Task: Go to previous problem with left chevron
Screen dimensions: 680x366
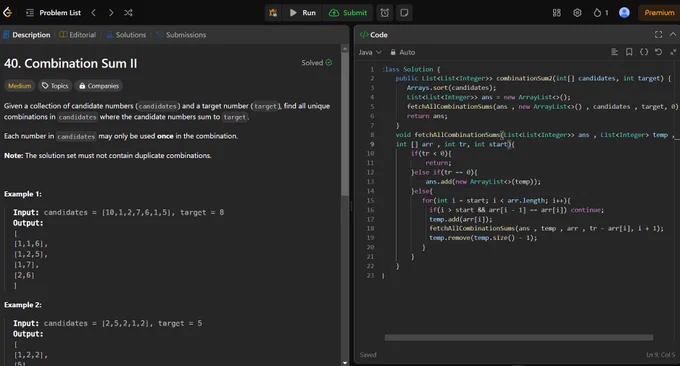Action: (x=94, y=13)
